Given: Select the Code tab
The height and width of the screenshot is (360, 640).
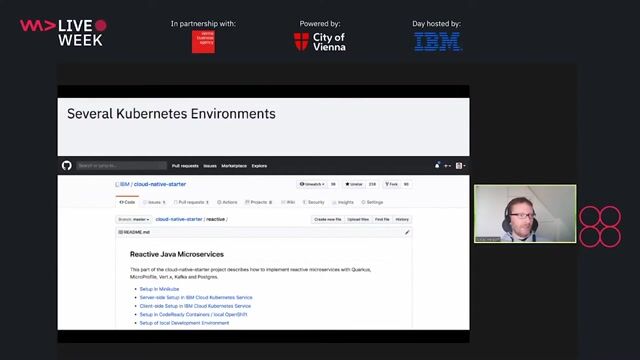Looking at the screenshot, I should [127, 202].
